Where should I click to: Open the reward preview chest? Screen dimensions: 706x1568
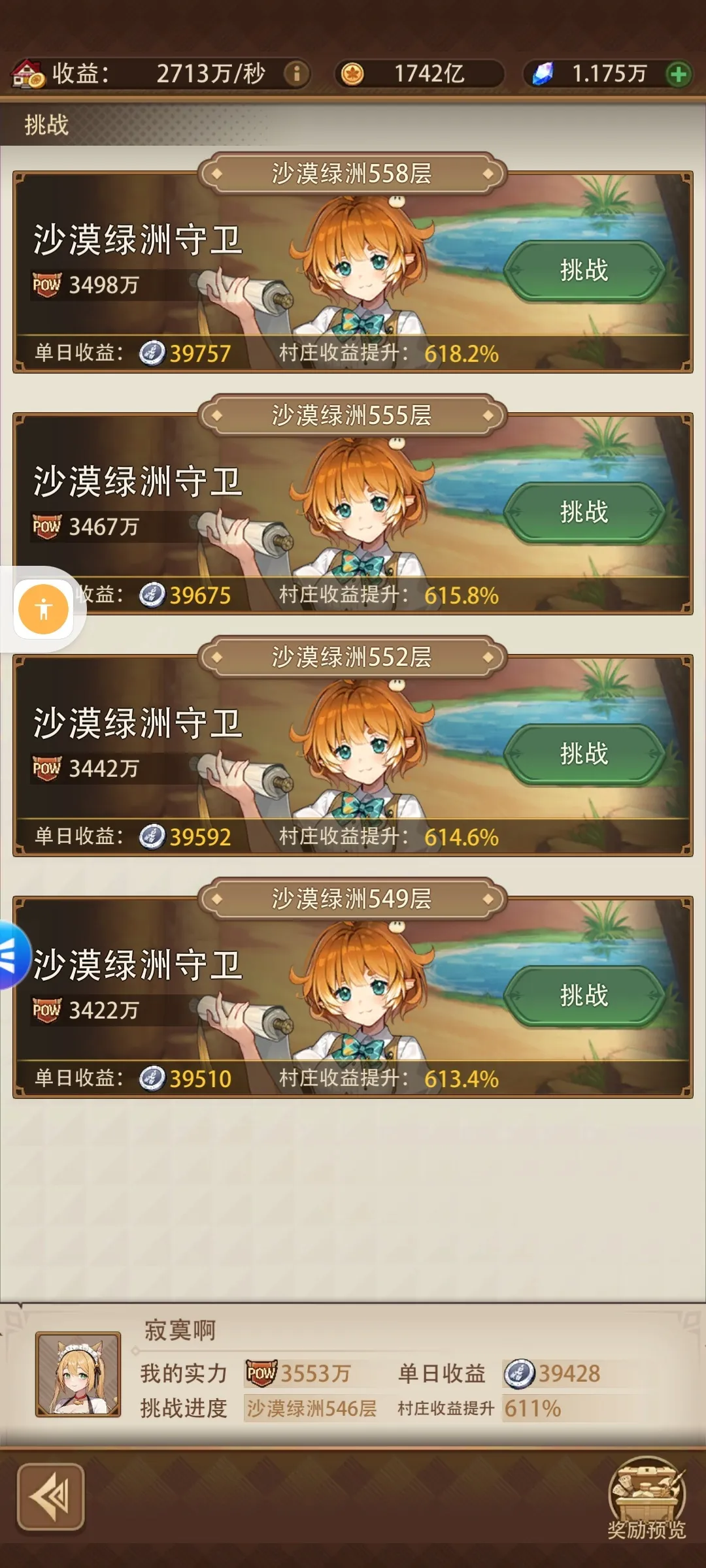tap(647, 1496)
